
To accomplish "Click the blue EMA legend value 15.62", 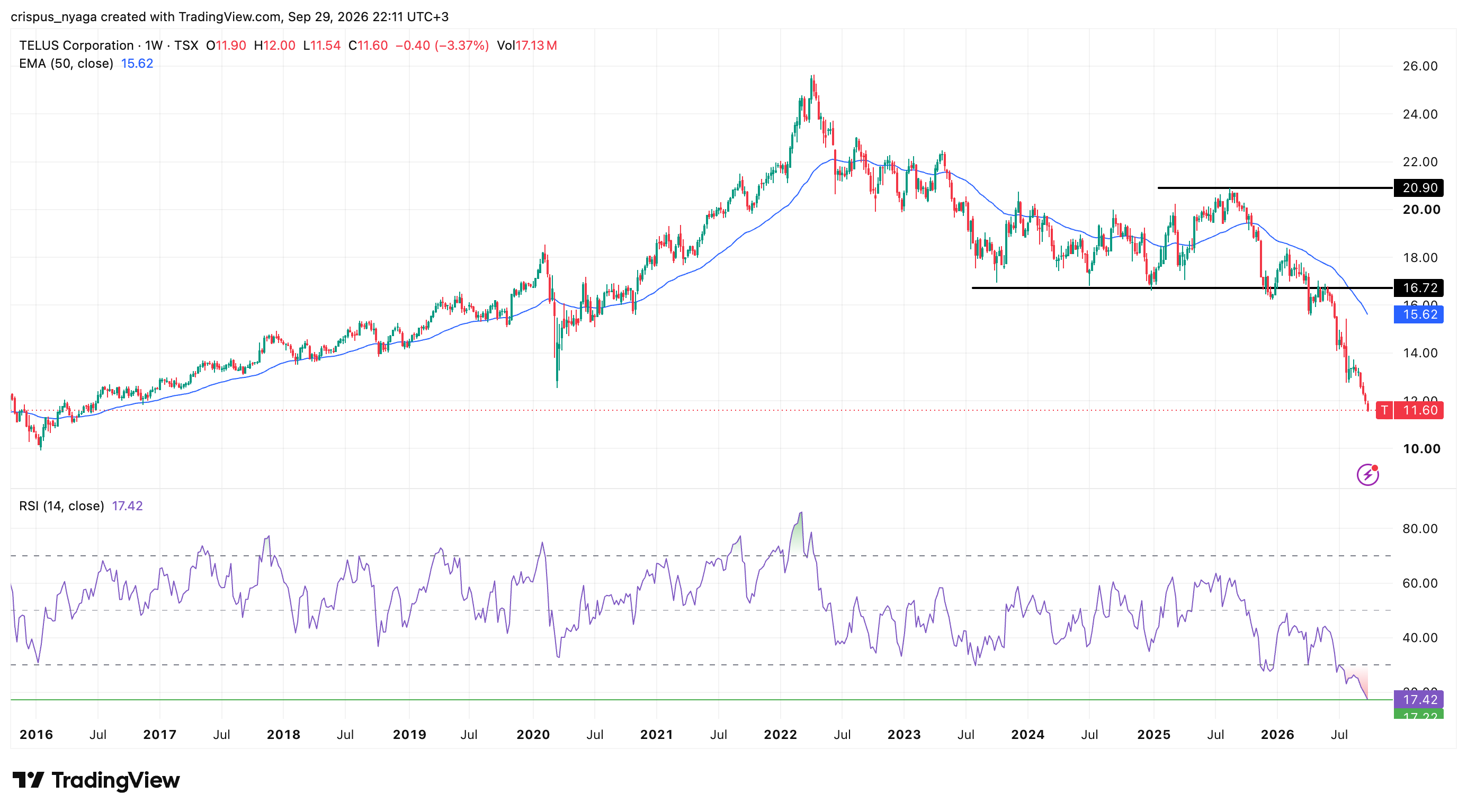I will [x=137, y=63].
